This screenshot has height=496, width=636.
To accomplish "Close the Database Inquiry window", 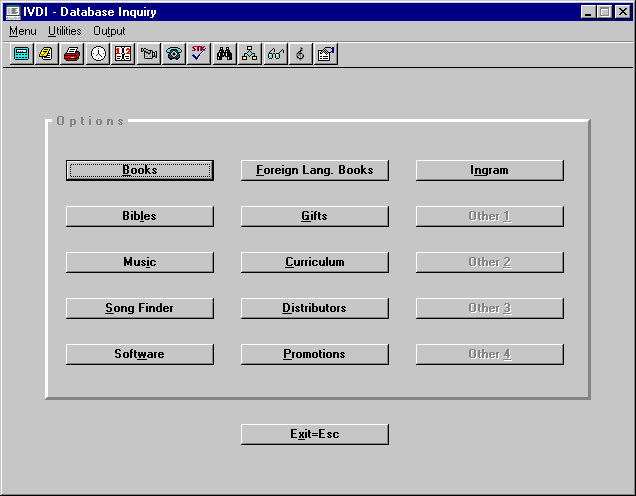I will tap(623, 12).
